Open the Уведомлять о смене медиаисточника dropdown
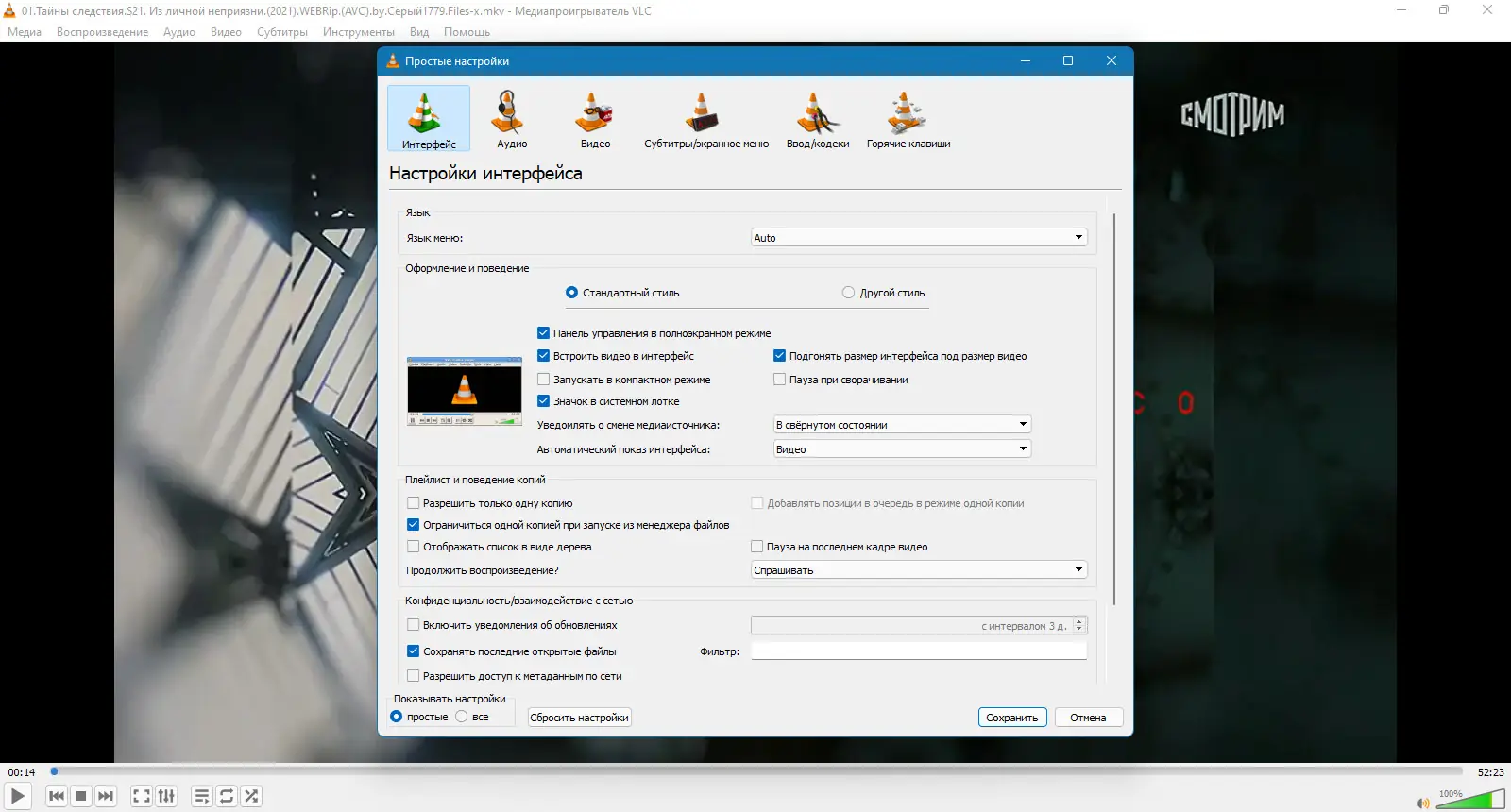The height and width of the screenshot is (812, 1511). coord(902,425)
